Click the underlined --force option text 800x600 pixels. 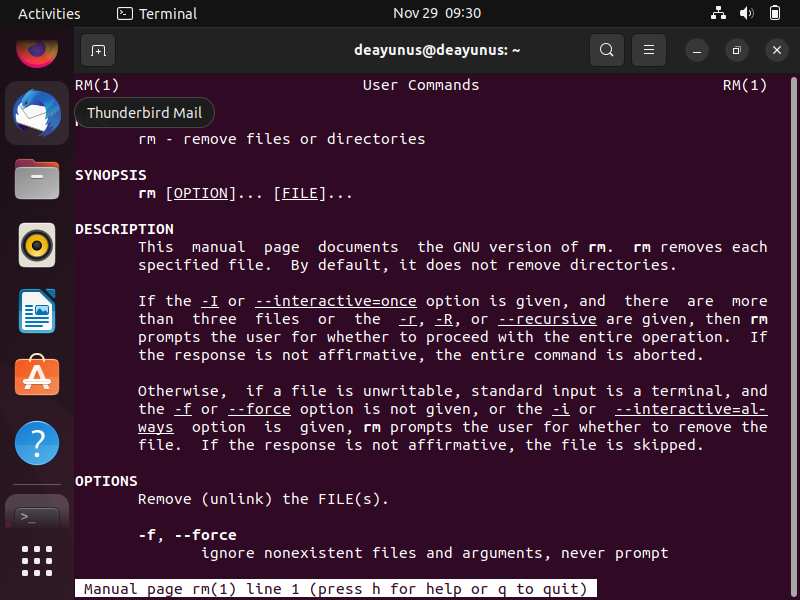click(x=259, y=409)
